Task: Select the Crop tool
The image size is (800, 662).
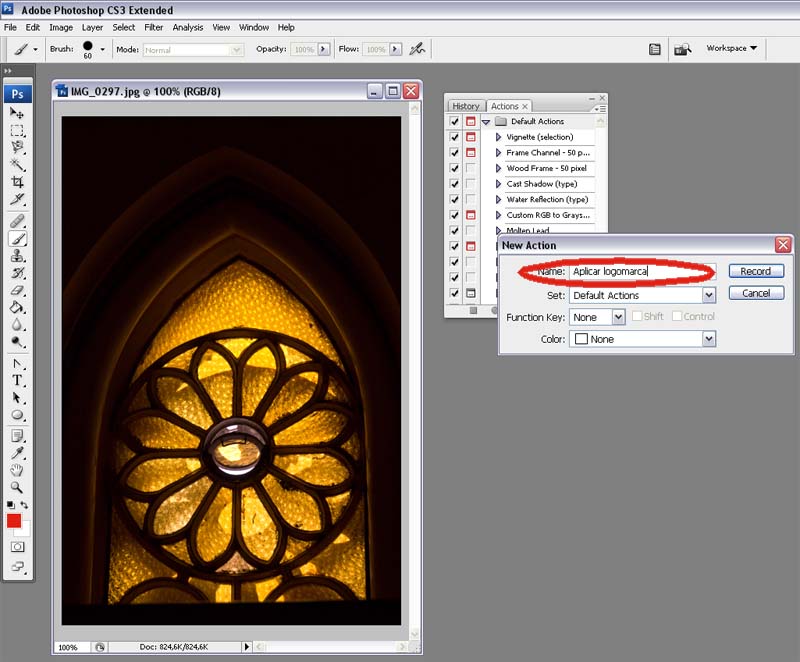Action: pos(17,182)
